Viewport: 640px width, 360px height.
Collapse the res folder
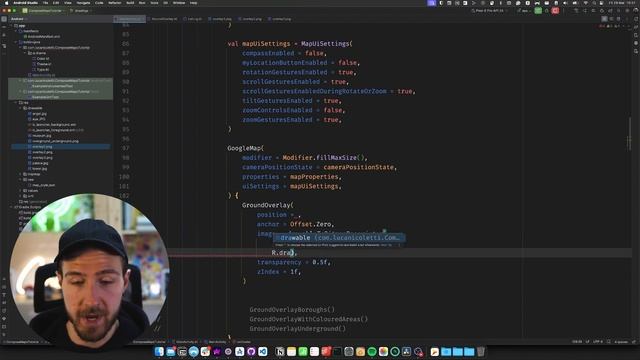pos(16,102)
